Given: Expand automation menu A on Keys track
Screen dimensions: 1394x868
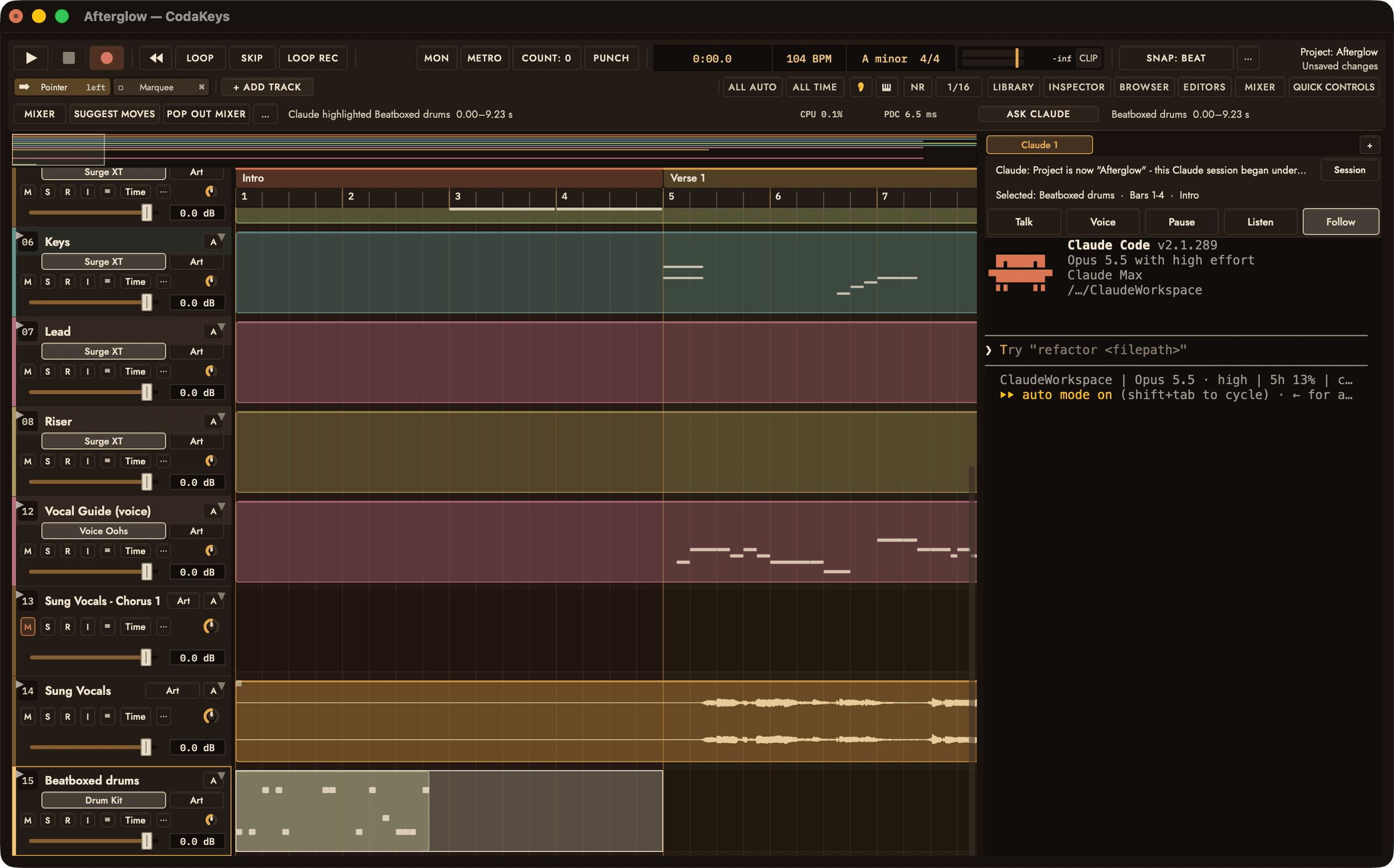Looking at the screenshot, I should pos(214,242).
